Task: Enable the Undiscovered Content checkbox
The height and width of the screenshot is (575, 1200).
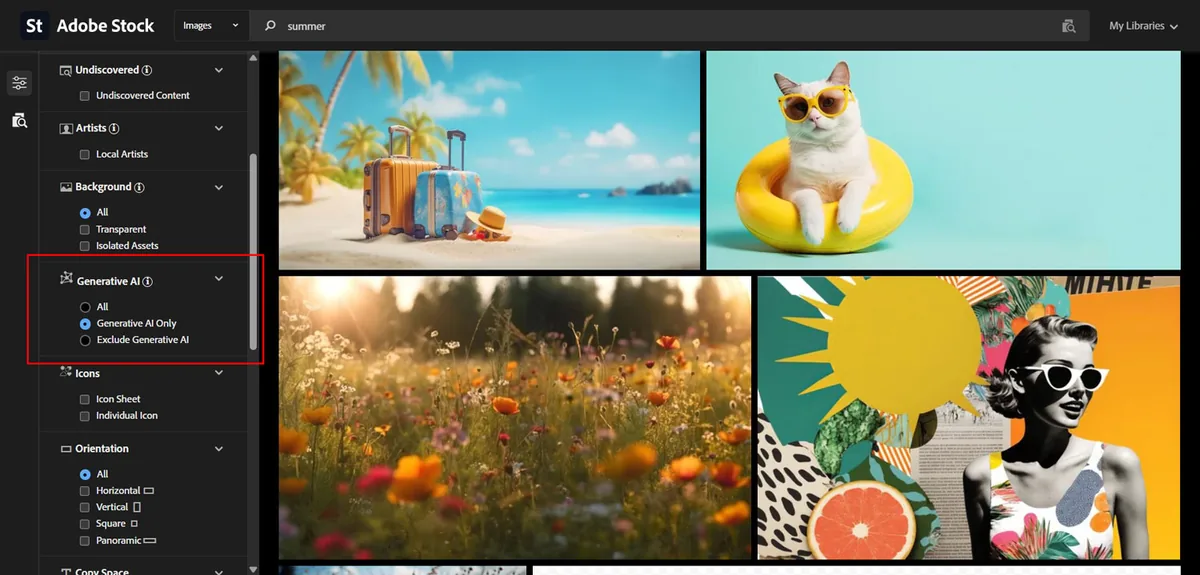Action: pos(85,96)
